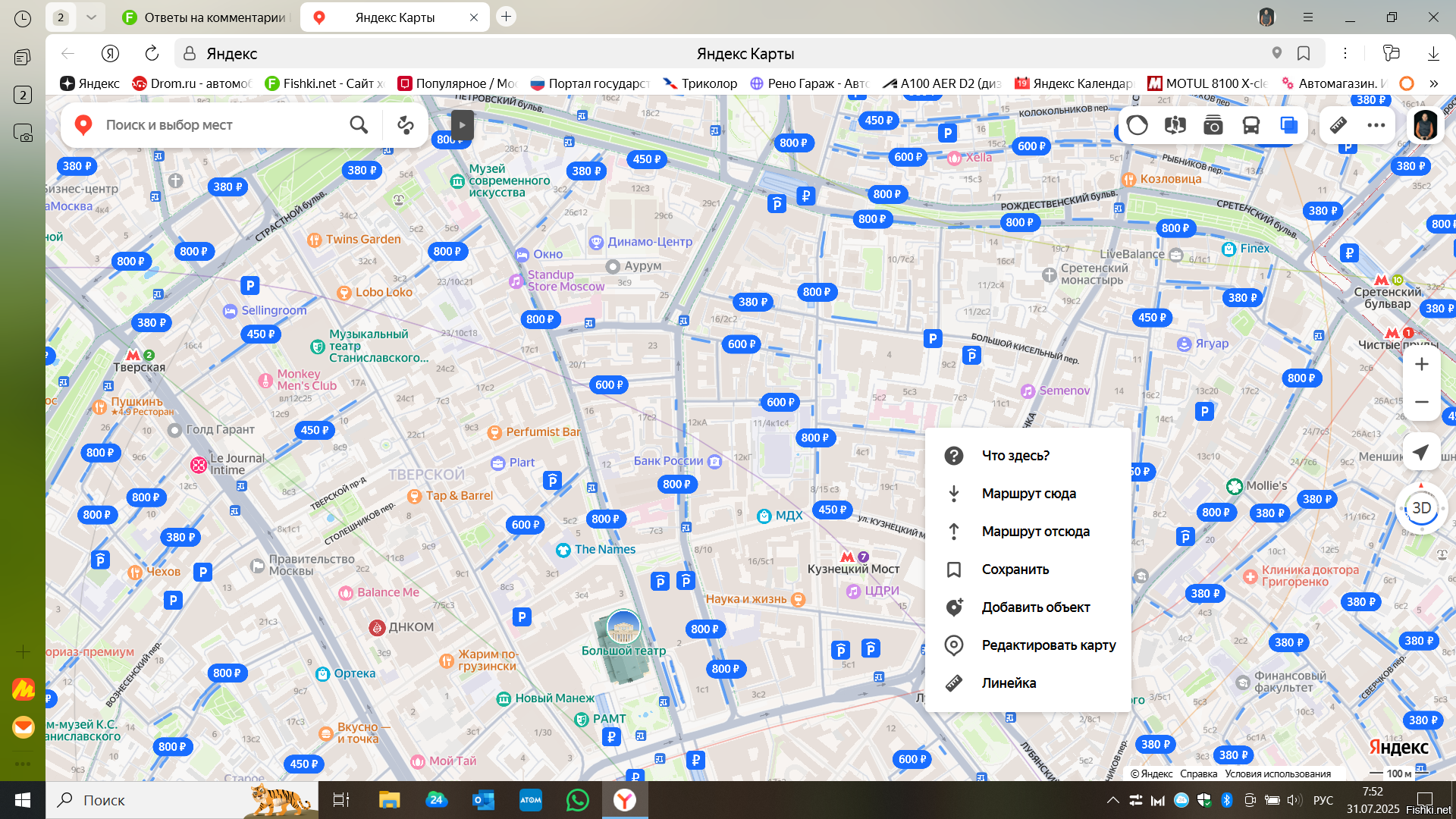Open the Триколор bookmark
The width and height of the screenshot is (1456, 819).
tap(699, 83)
